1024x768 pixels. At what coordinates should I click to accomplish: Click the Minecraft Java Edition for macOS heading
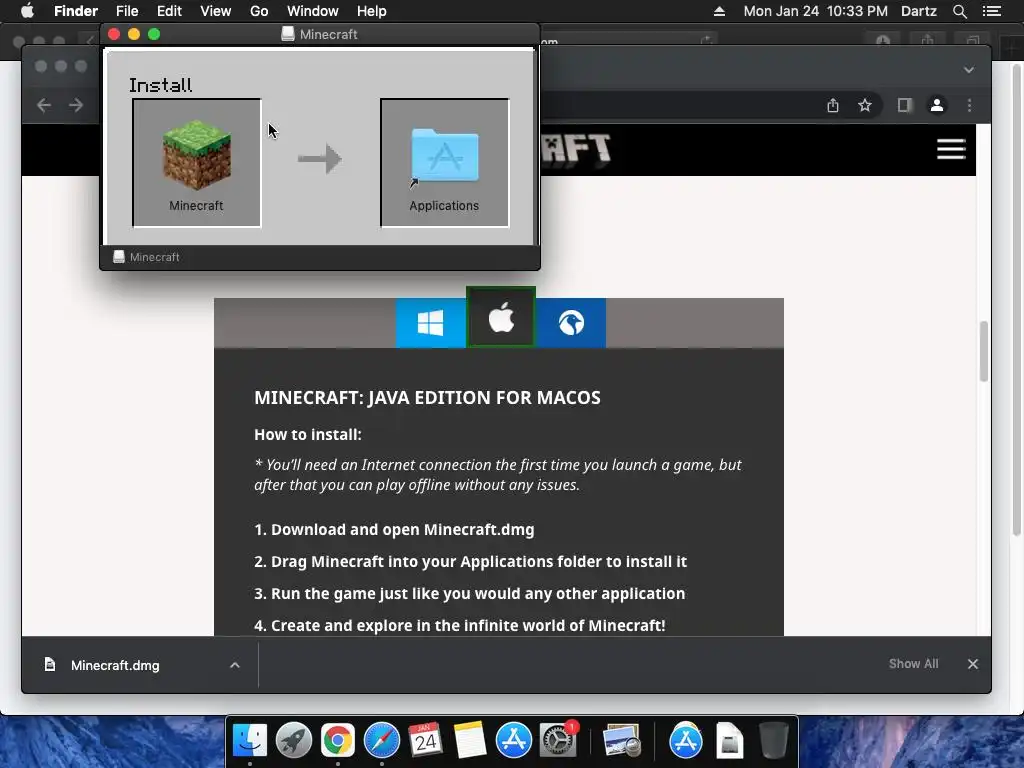click(427, 398)
